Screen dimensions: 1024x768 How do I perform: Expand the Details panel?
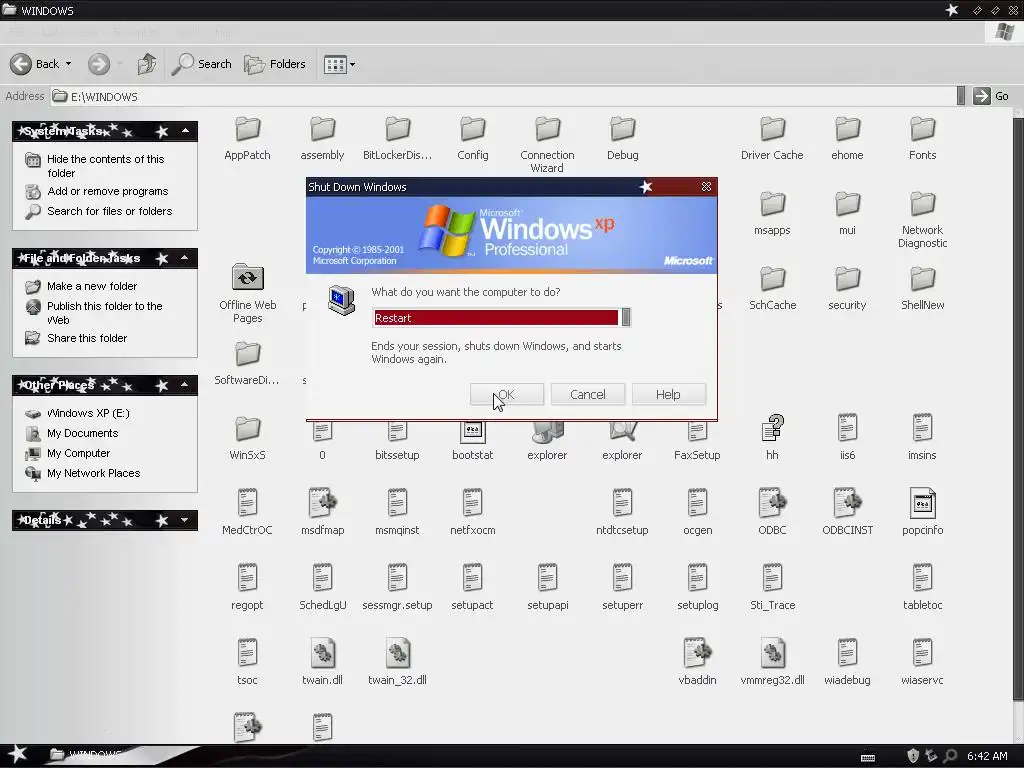(185, 520)
